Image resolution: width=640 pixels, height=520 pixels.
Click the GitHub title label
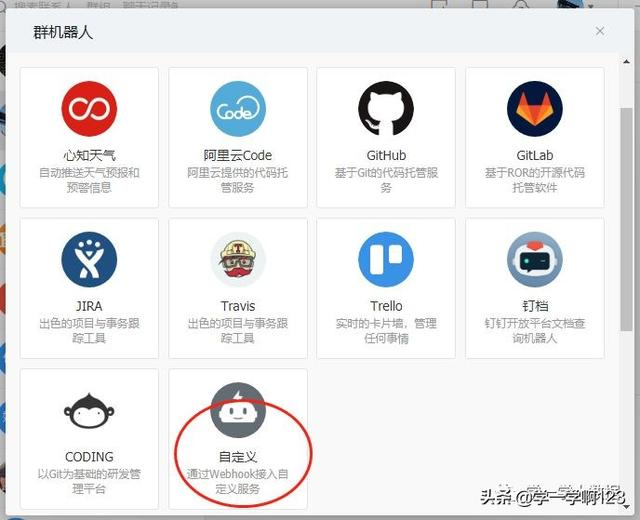point(386,156)
